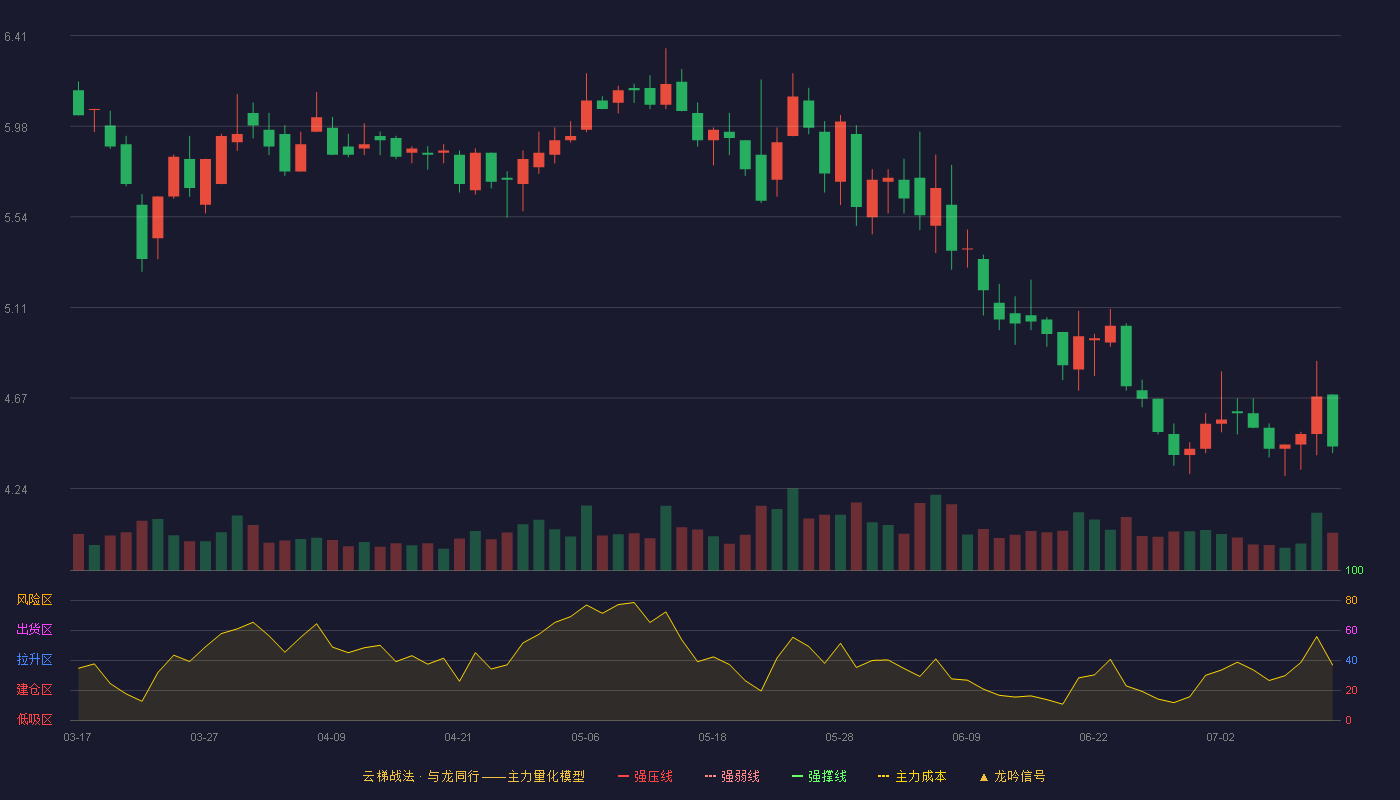The image size is (1400, 800).
Task: Click the red dash icon before 强压线
Action: (x=624, y=776)
